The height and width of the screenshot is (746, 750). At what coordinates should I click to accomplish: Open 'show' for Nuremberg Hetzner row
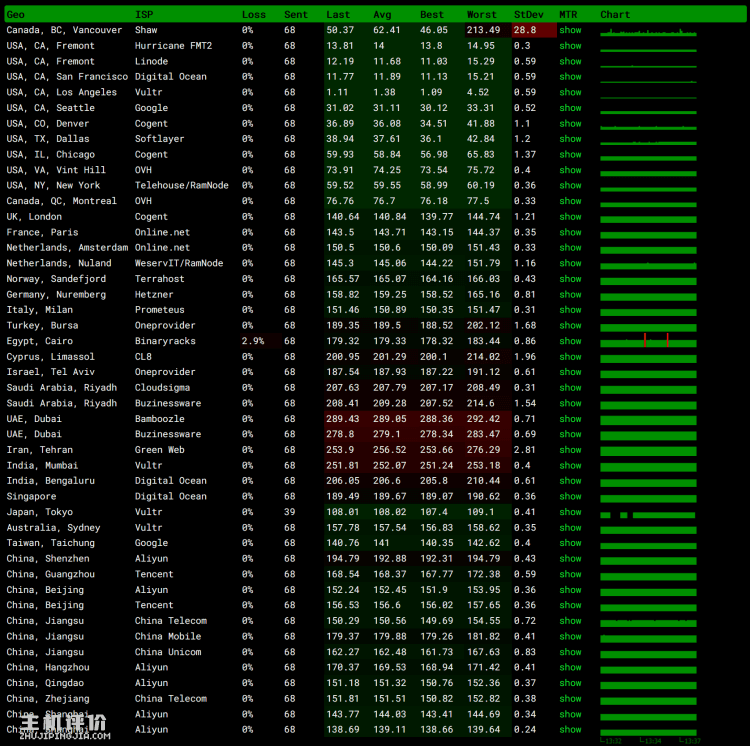(x=570, y=295)
